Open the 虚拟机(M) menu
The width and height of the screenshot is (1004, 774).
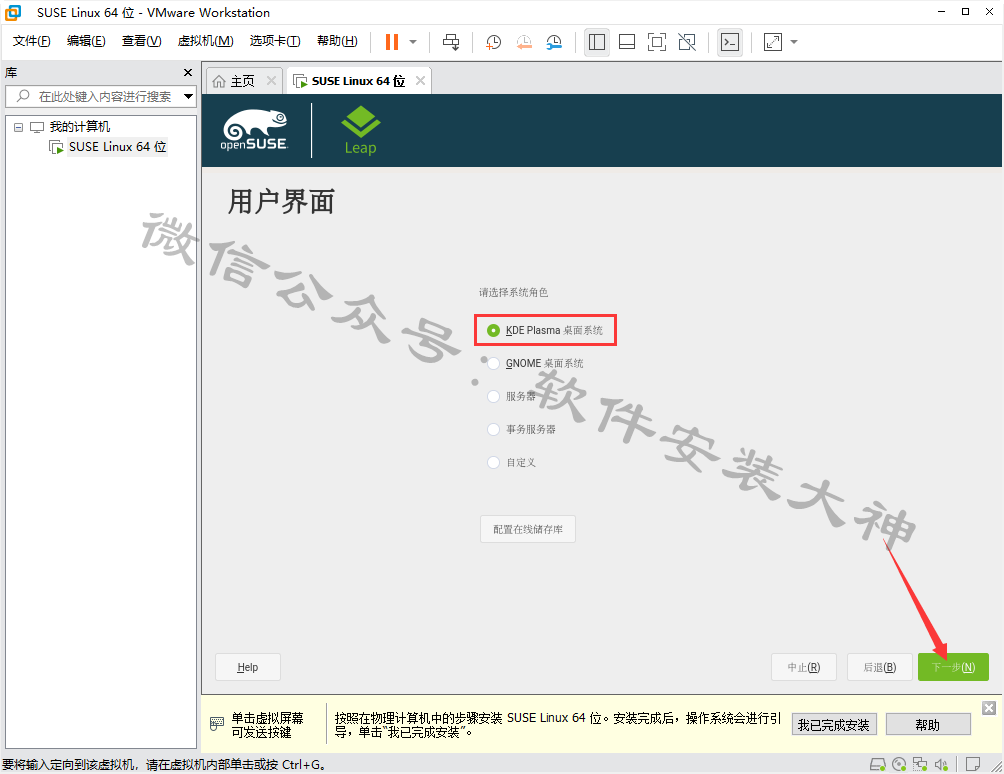point(205,41)
